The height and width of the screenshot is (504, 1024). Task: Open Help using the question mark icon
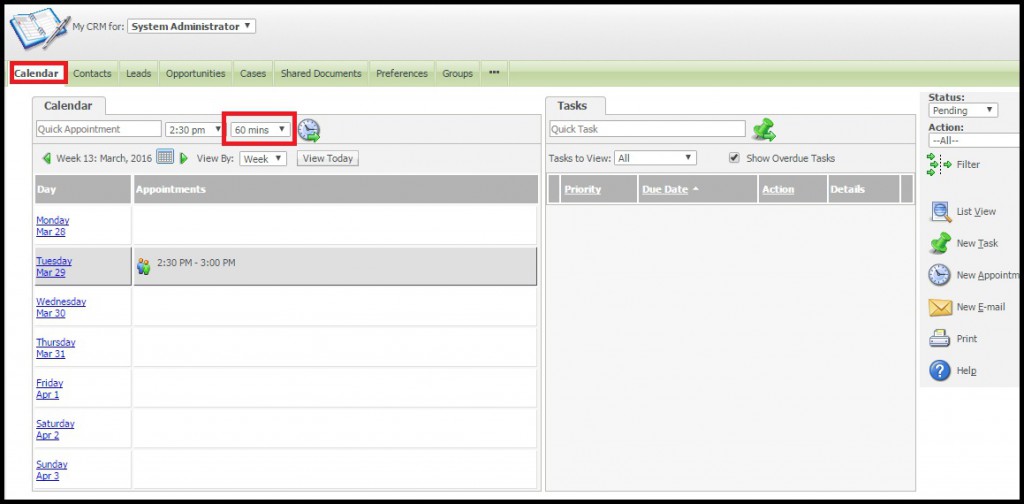pyautogui.click(x=940, y=371)
